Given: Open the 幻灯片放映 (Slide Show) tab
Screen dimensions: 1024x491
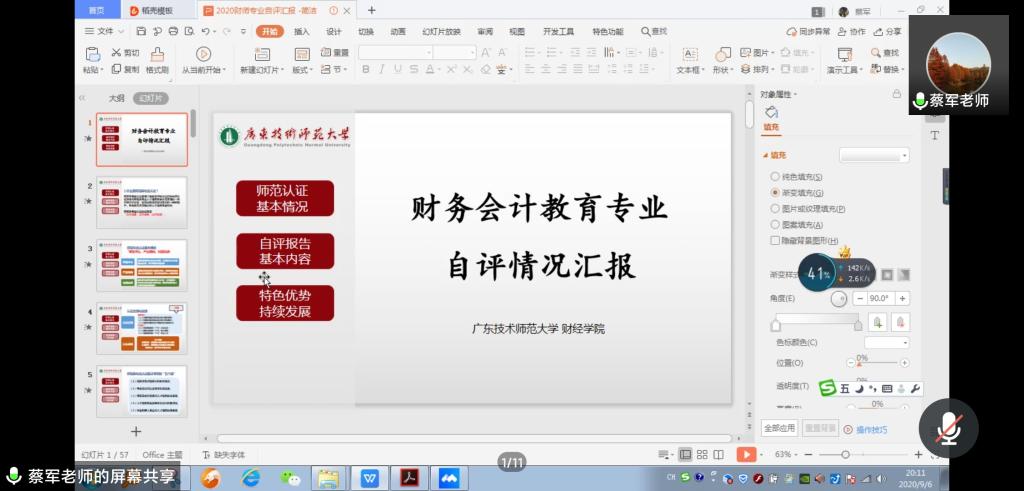Looking at the screenshot, I should pyautogui.click(x=441, y=31).
